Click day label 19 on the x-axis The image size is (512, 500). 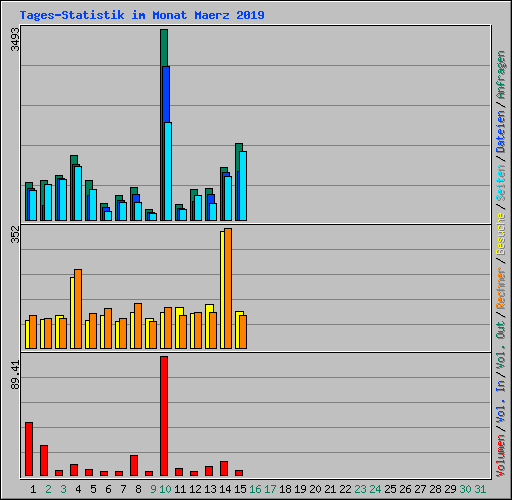[300, 489]
